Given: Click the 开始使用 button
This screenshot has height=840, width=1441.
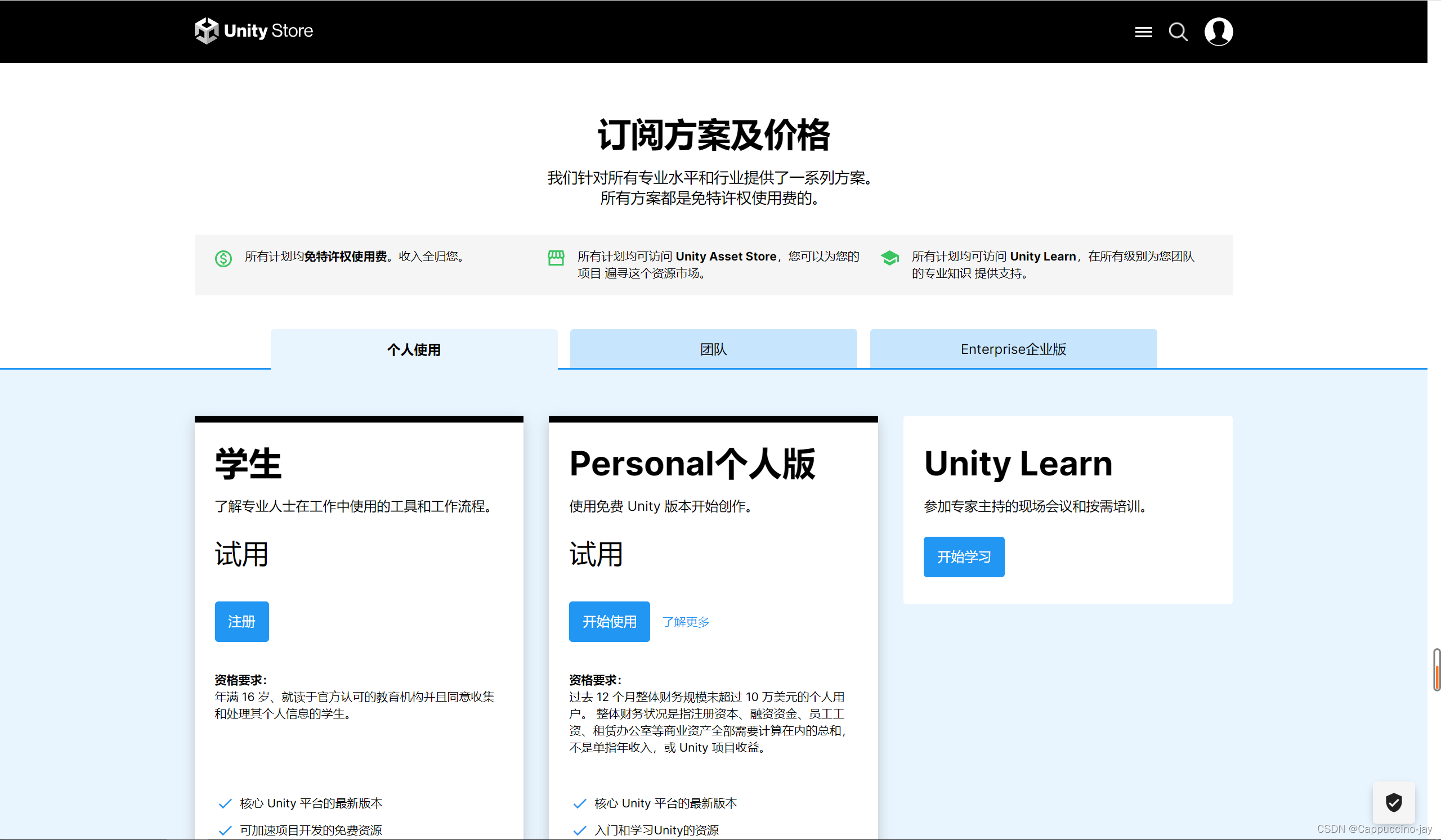Looking at the screenshot, I should (x=609, y=621).
